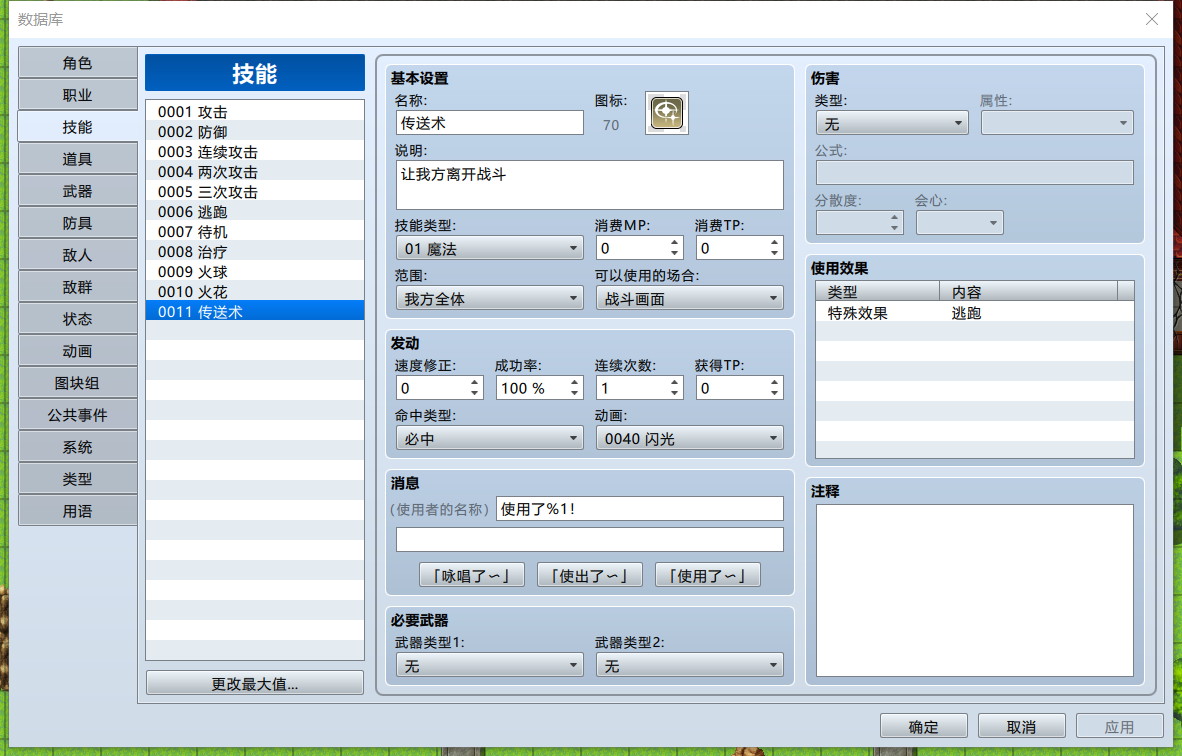Close the 数据库 window
1182x756 pixels.
[x=1152, y=19]
